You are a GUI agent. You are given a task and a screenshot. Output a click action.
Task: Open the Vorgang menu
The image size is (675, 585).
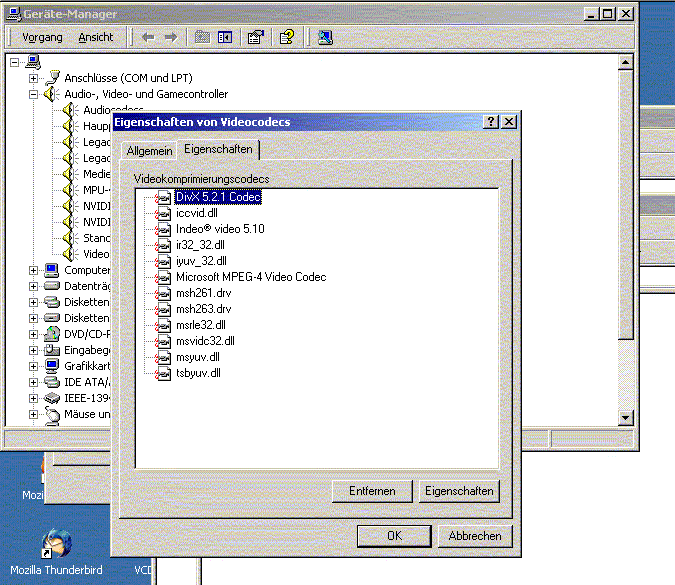tap(42, 37)
